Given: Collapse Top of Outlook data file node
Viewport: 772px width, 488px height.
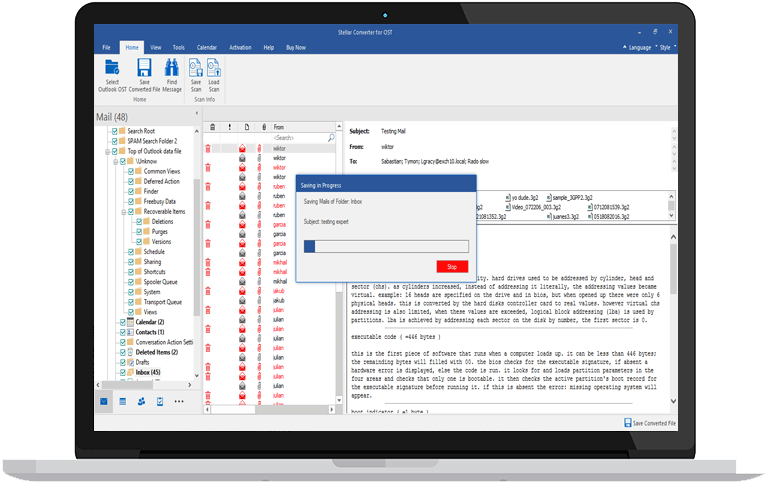Looking at the screenshot, I should click(x=108, y=152).
